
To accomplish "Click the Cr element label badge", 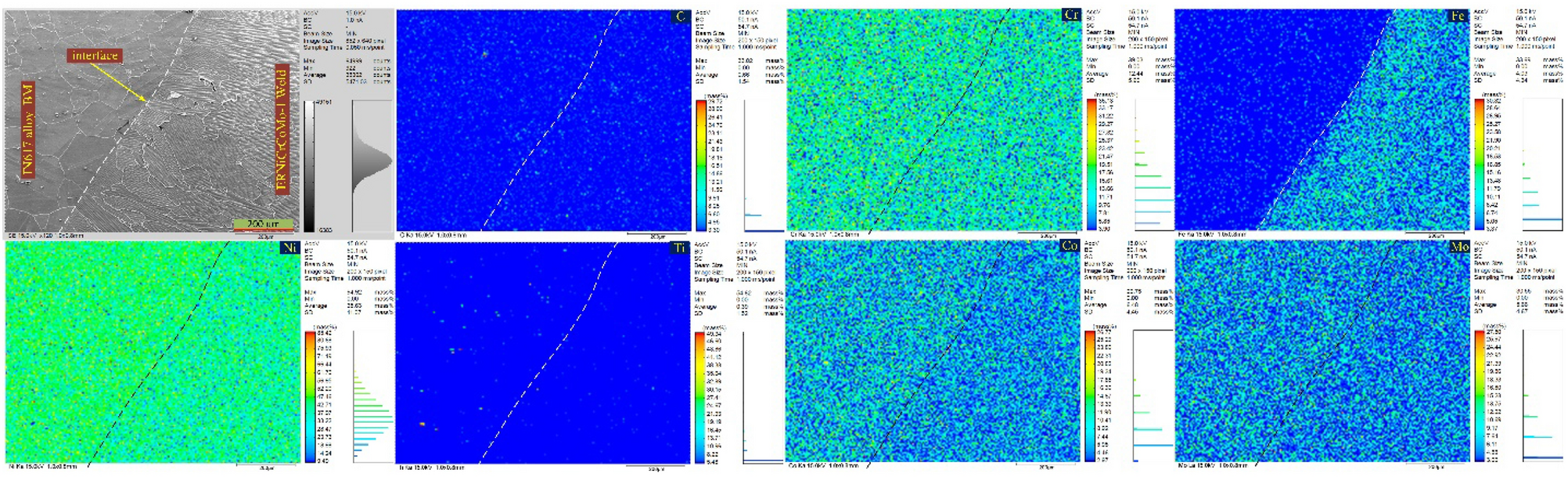I will pos(1070,15).
